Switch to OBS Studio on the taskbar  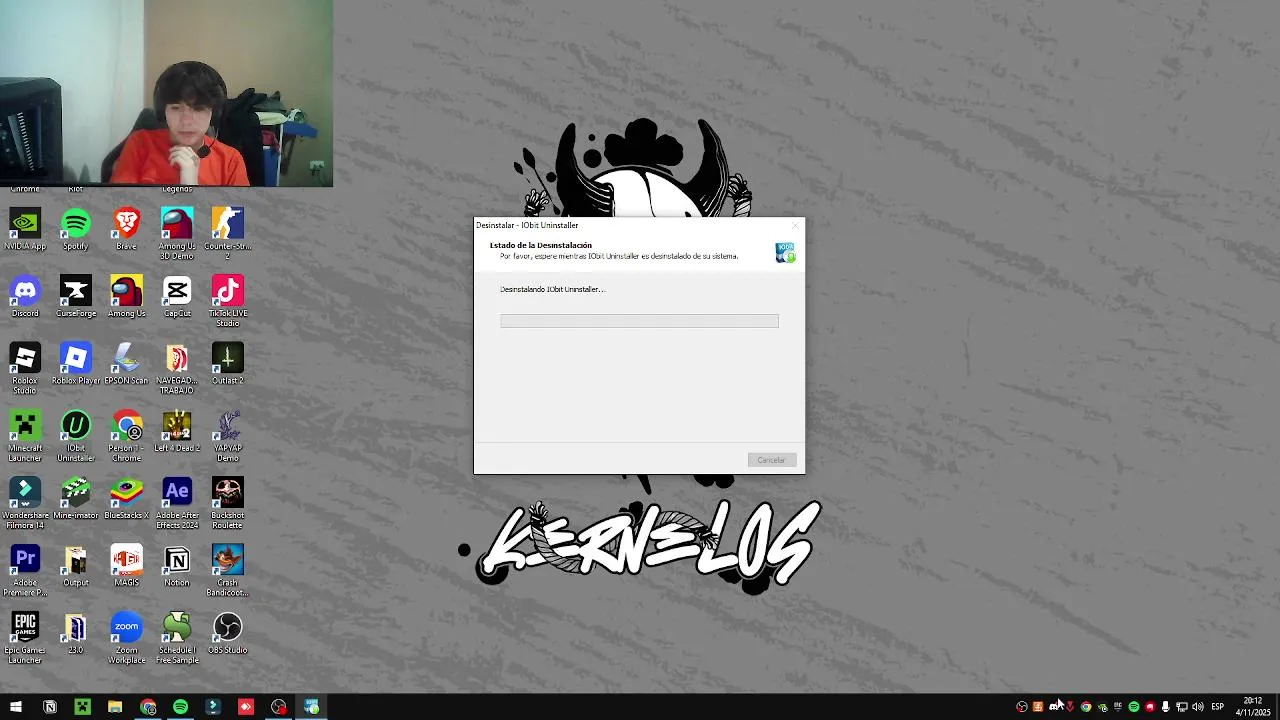pos(278,707)
